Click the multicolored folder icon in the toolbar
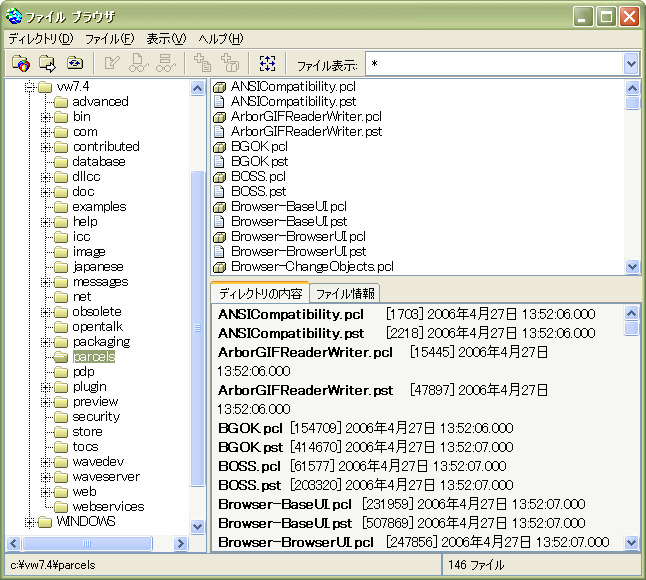This screenshot has height=580, width=646. click(x=20, y=64)
